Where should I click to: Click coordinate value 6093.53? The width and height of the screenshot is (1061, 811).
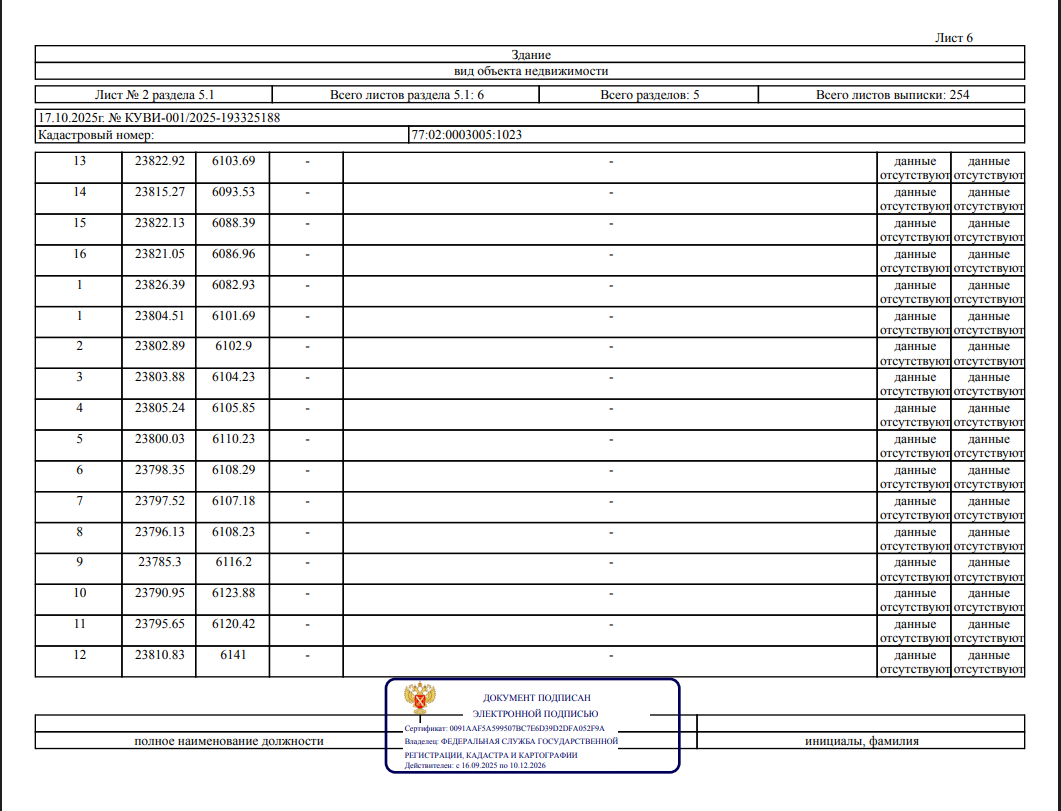click(x=233, y=192)
